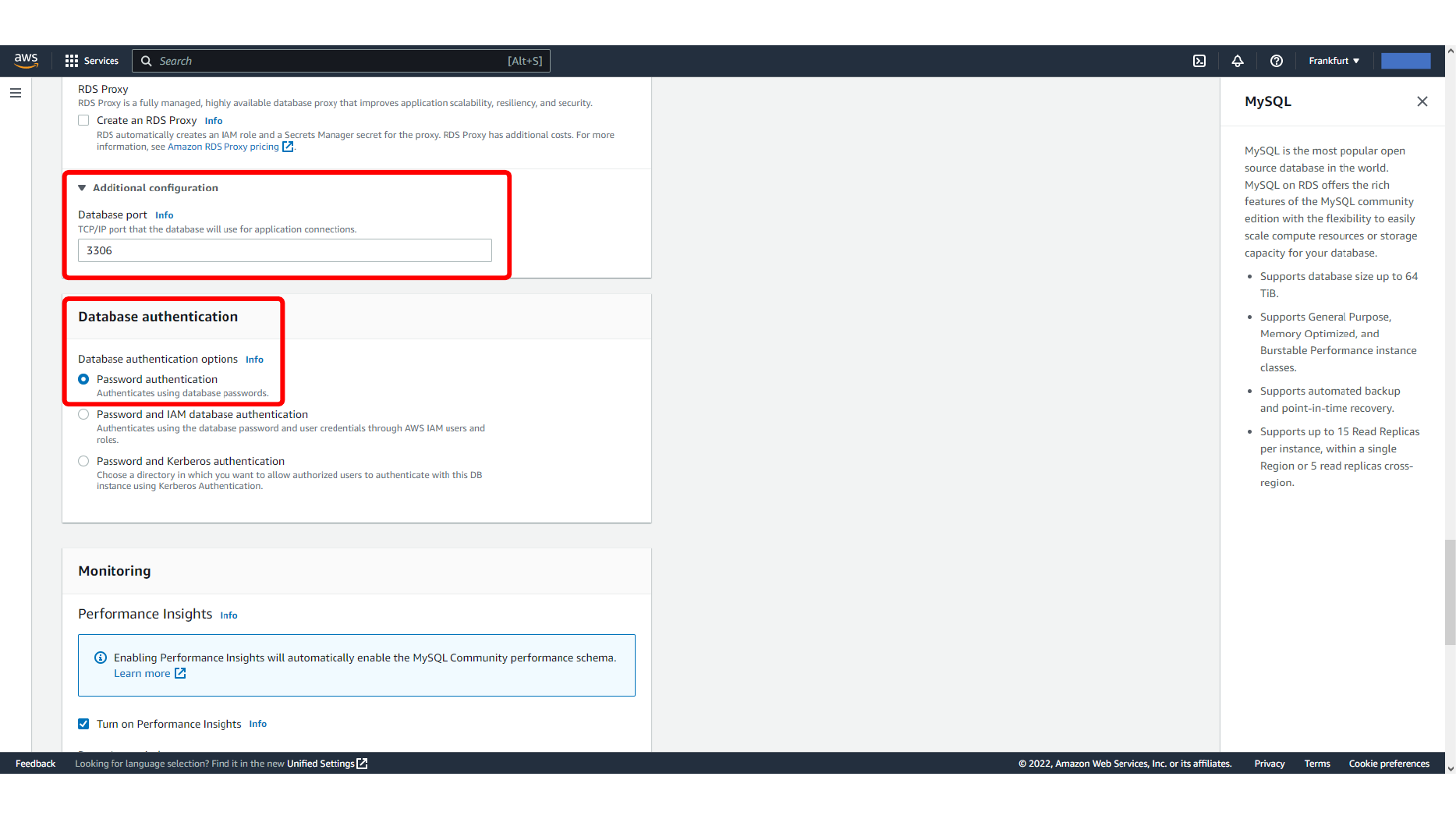
Task: Open the Amazon RDS Proxy pricing link
Action: pyautogui.click(x=223, y=147)
